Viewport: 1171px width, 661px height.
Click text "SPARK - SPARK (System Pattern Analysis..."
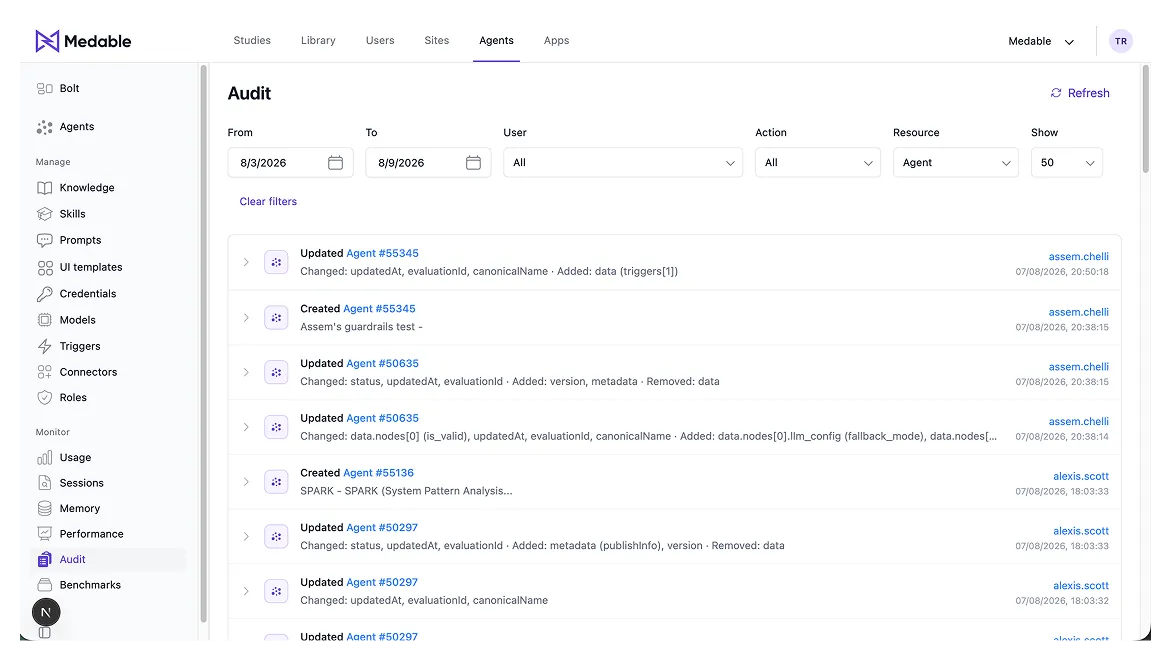(406, 491)
